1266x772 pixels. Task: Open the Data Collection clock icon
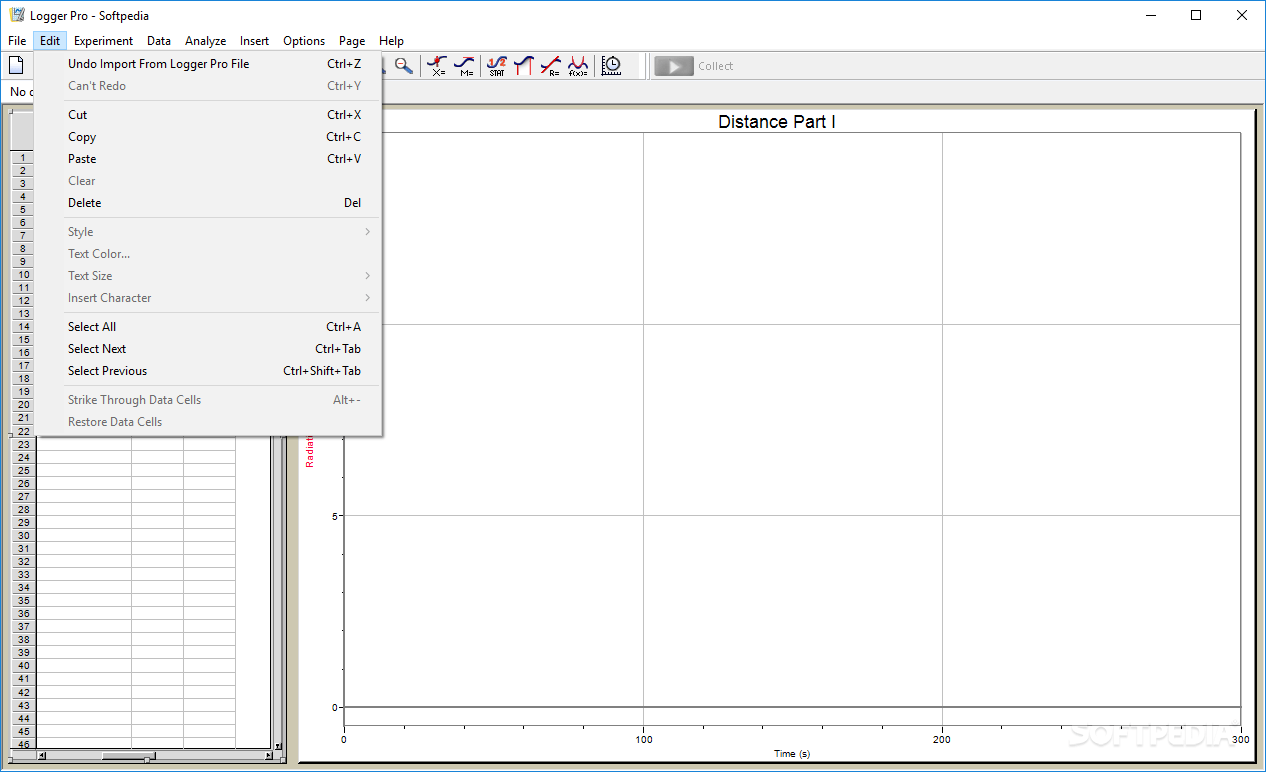611,66
